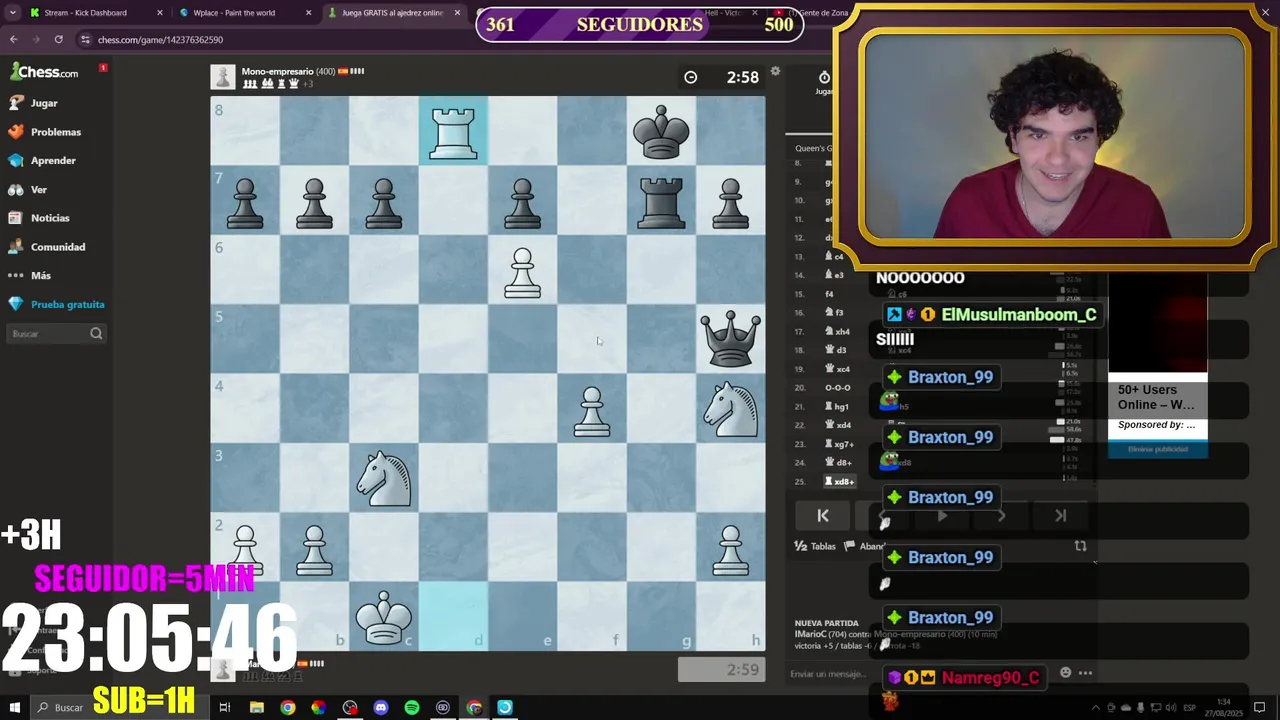The height and width of the screenshot is (720, 1280).
Task: Select the white pawn on b2
Action: click(x=314, y=547)
